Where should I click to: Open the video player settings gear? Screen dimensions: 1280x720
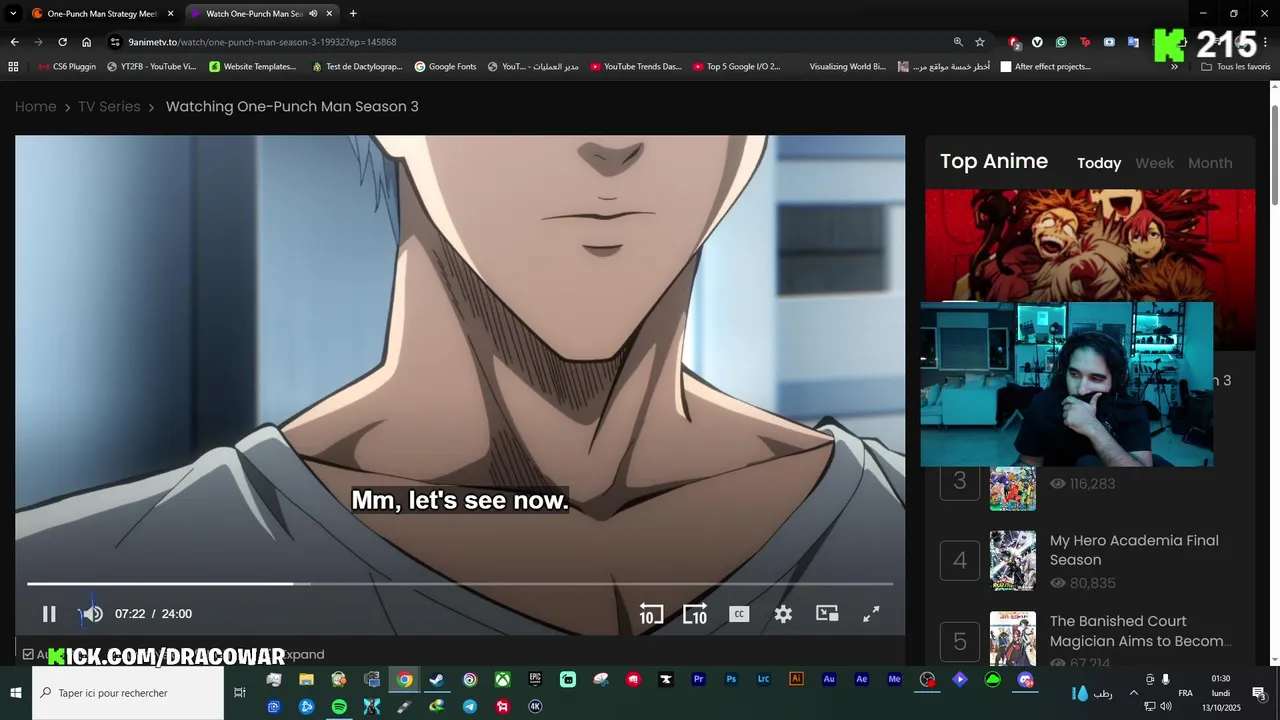pyautogui.click(x=783, y=614)
